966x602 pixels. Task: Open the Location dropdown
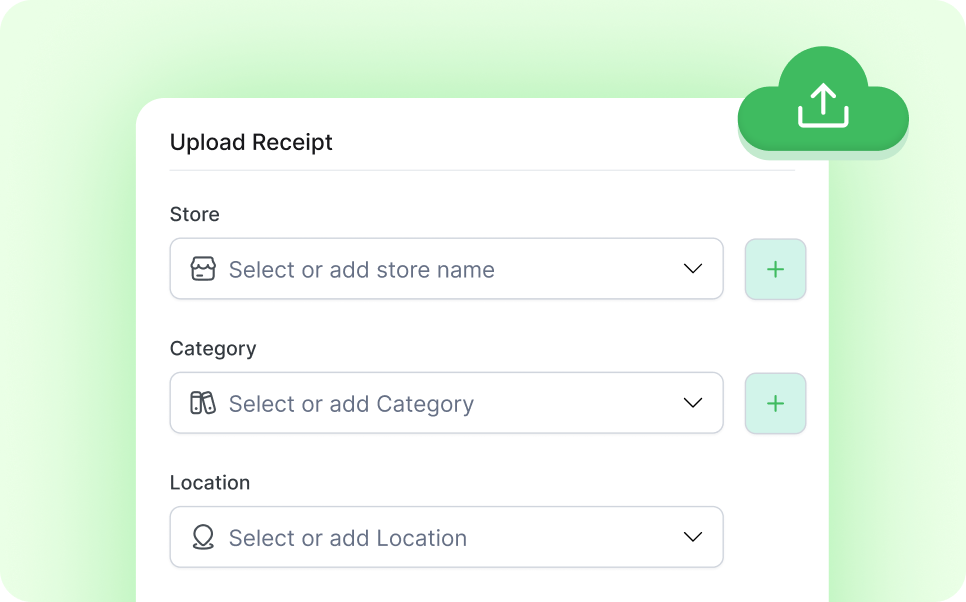[692, 537]
